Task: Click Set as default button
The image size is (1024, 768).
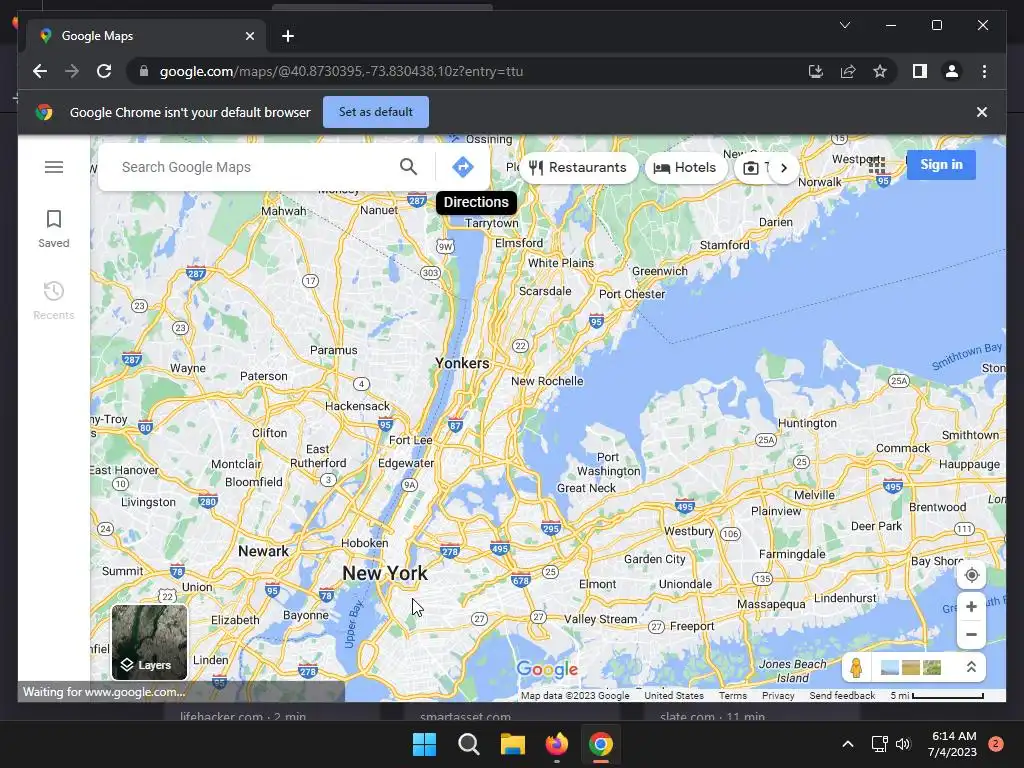Action: (376, 112)
